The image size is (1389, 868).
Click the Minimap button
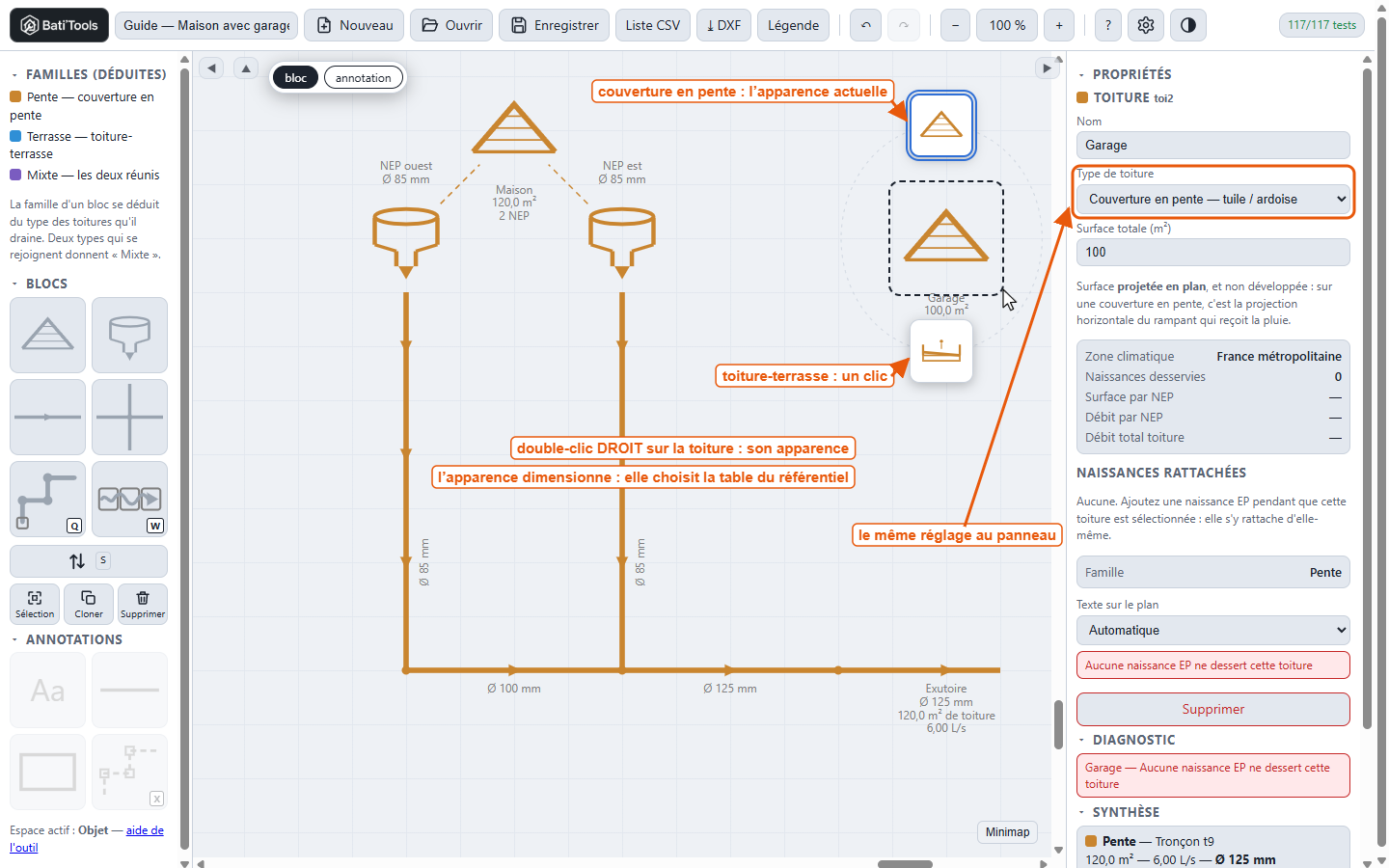[x=1008, y=832]
